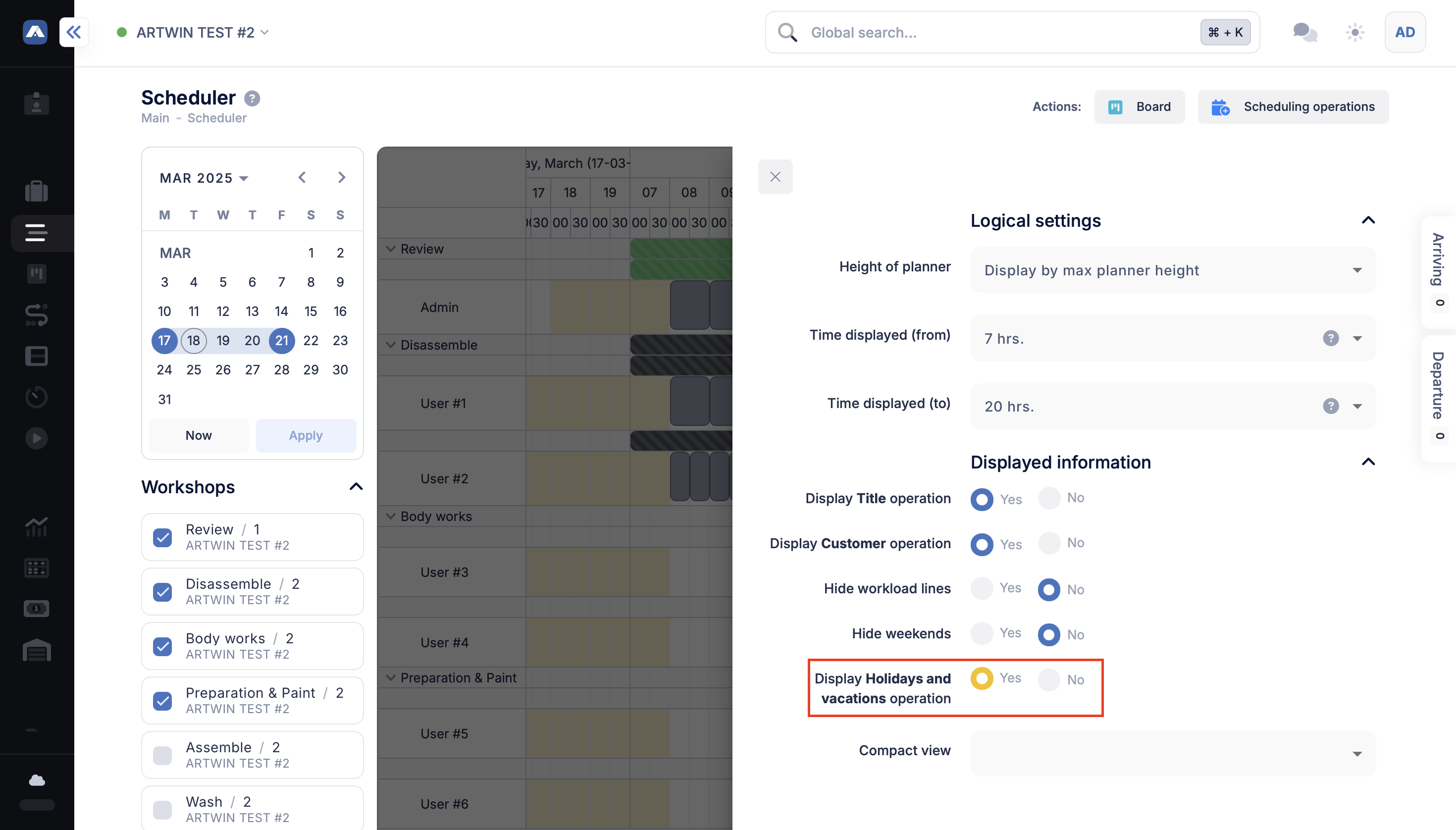Image resolution: width=1456 pixels, height=830 pixels.
Task: Open the Compact view dropdown
Action: tap(1173, 754)
